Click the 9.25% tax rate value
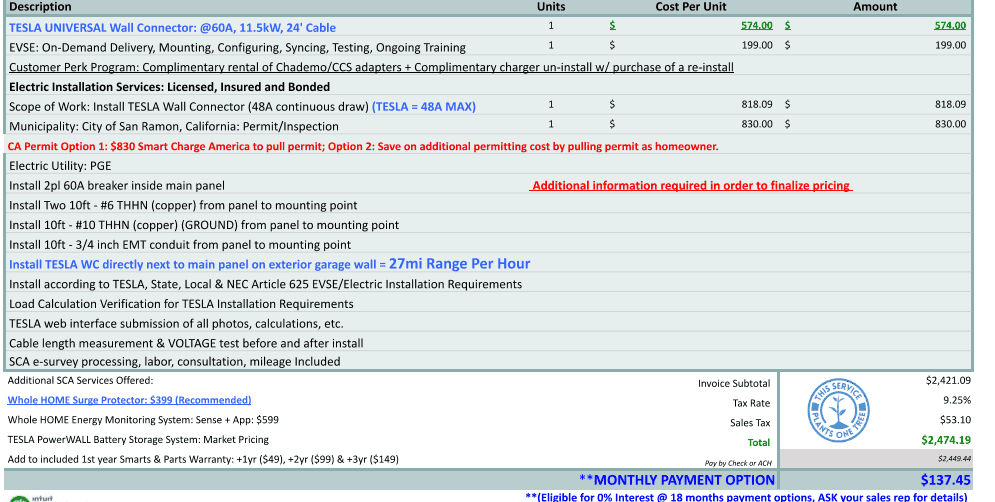Viewport: 995px width, 502px height. click(x=957, y=400)
